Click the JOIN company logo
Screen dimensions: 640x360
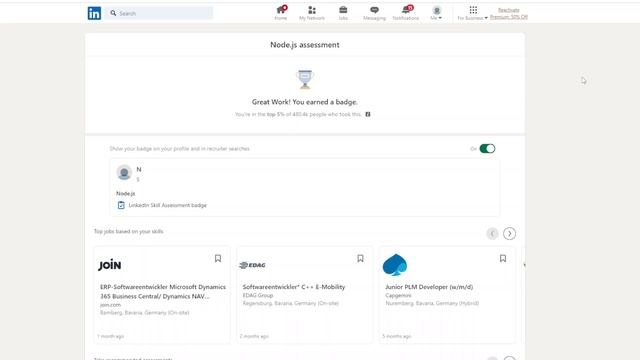click(x=110, y=265)
